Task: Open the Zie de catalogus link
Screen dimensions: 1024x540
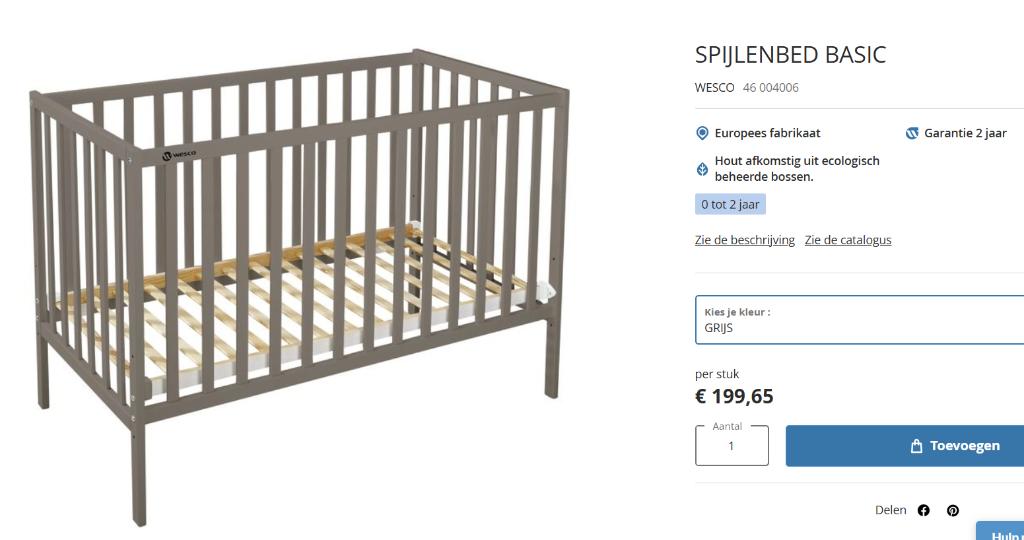Action: [847, 240]
